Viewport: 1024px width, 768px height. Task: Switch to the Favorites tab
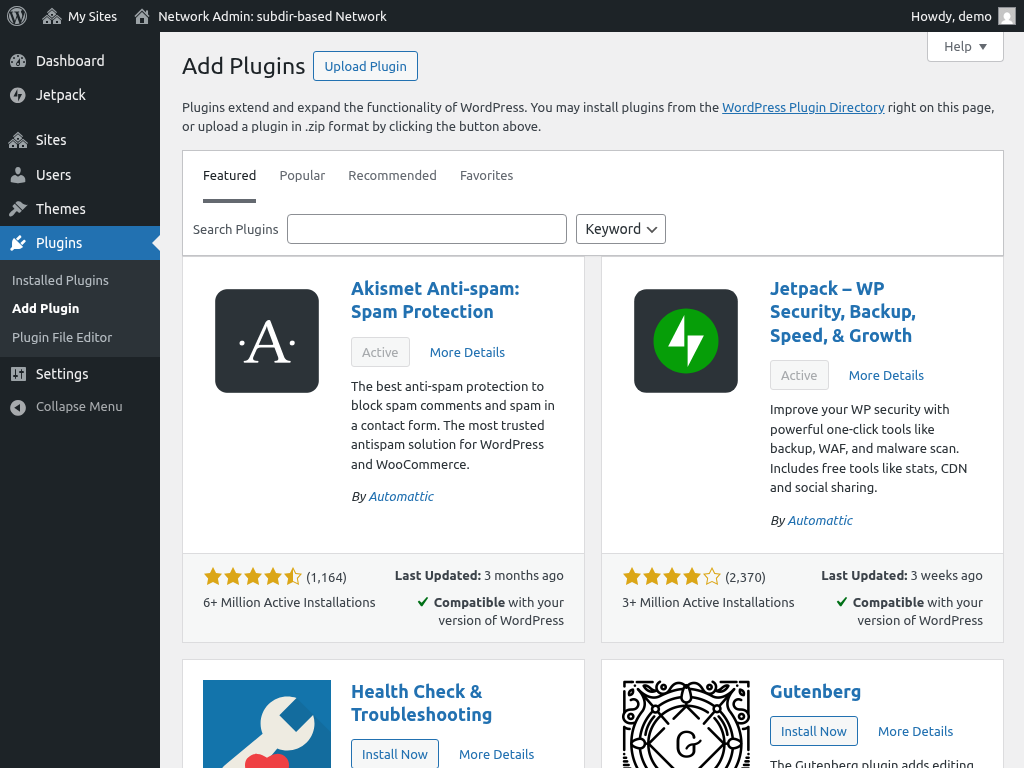click(x=487, y=176)
